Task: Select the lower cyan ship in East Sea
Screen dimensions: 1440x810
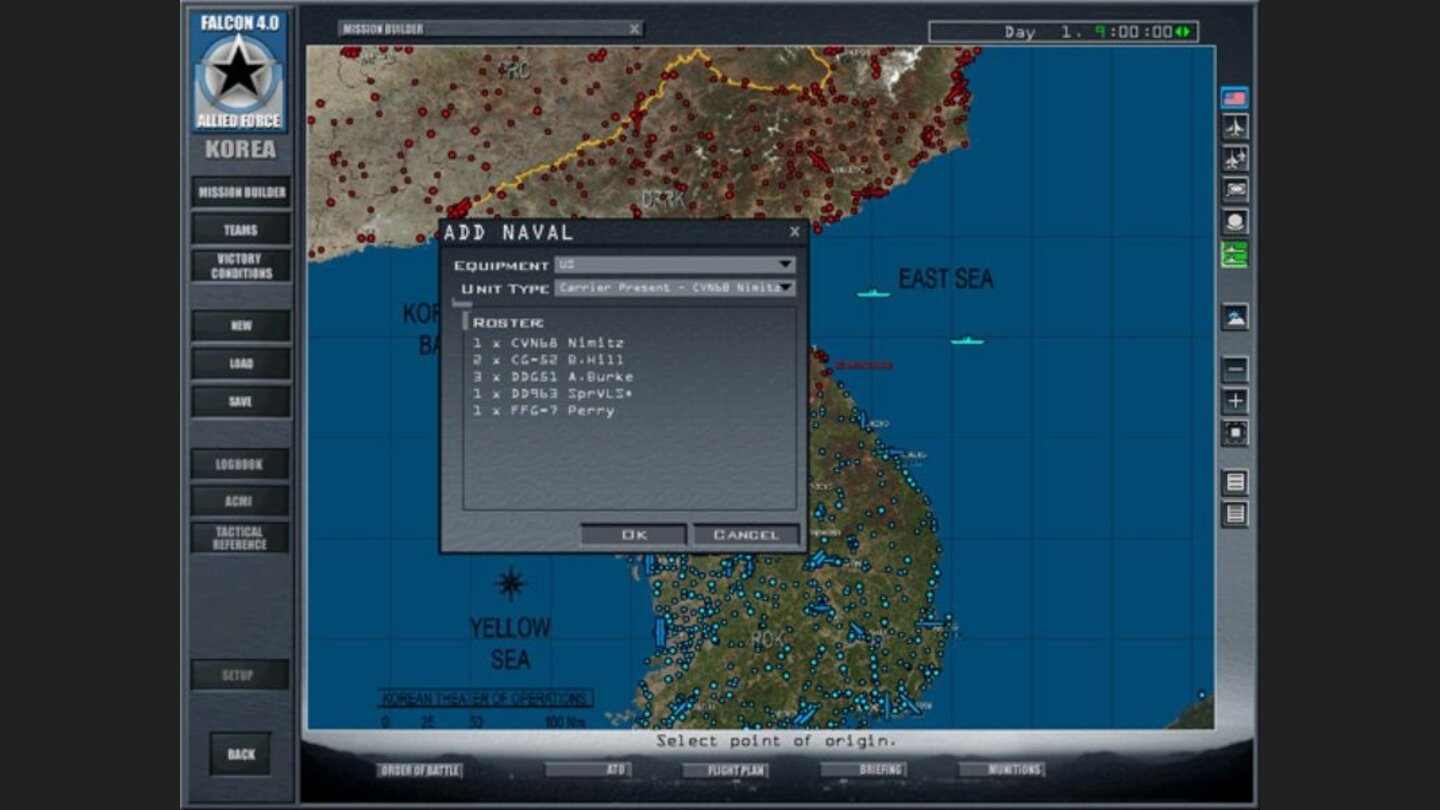Action: coord(967,341)
